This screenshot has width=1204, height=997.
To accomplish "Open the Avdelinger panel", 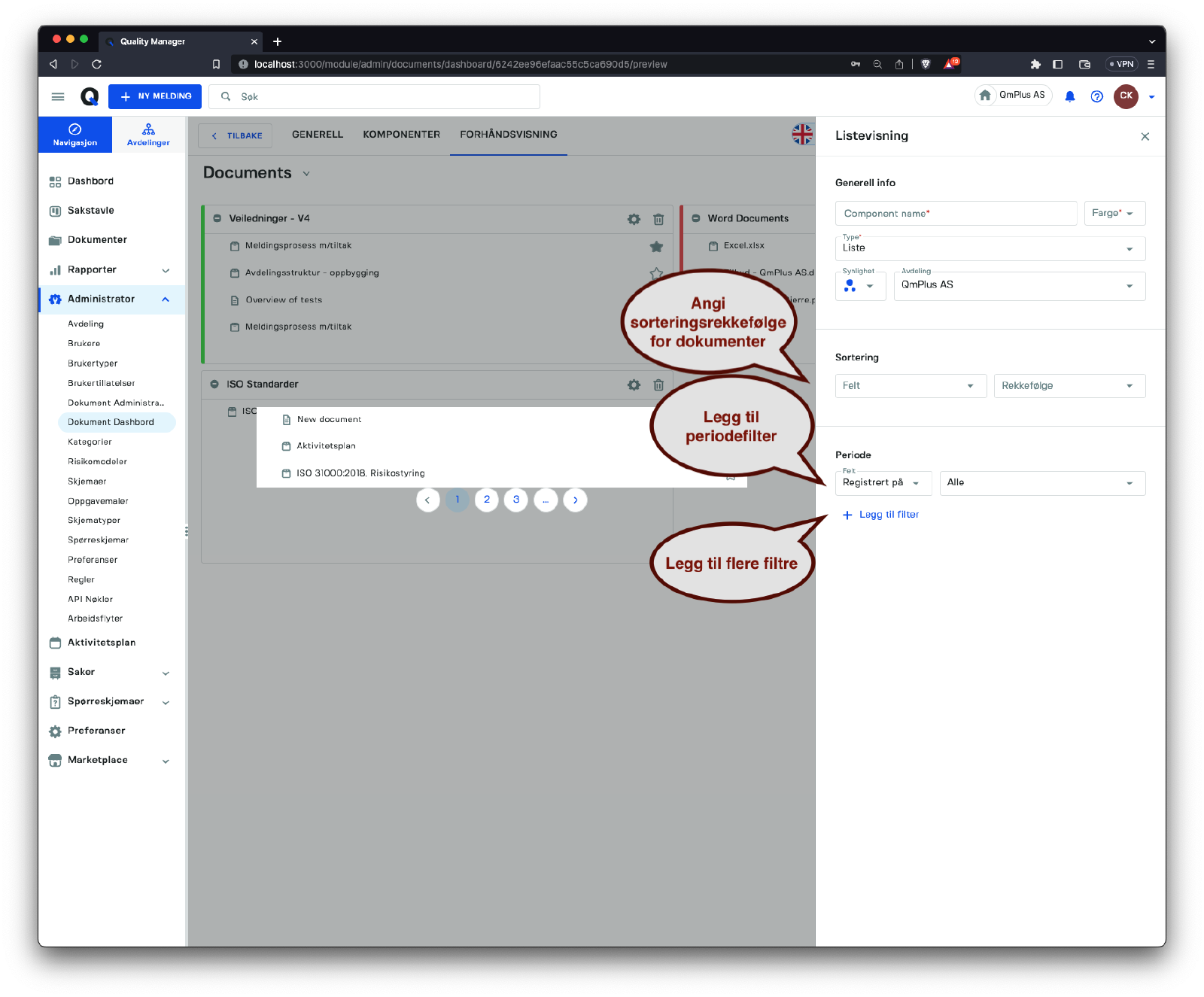I will (x=148, y=135).
